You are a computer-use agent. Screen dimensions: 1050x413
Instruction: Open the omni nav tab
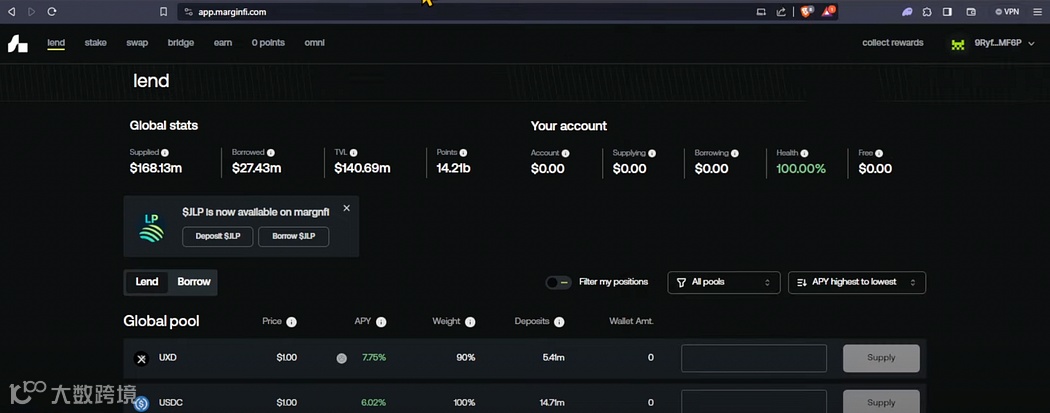point(315,43)
